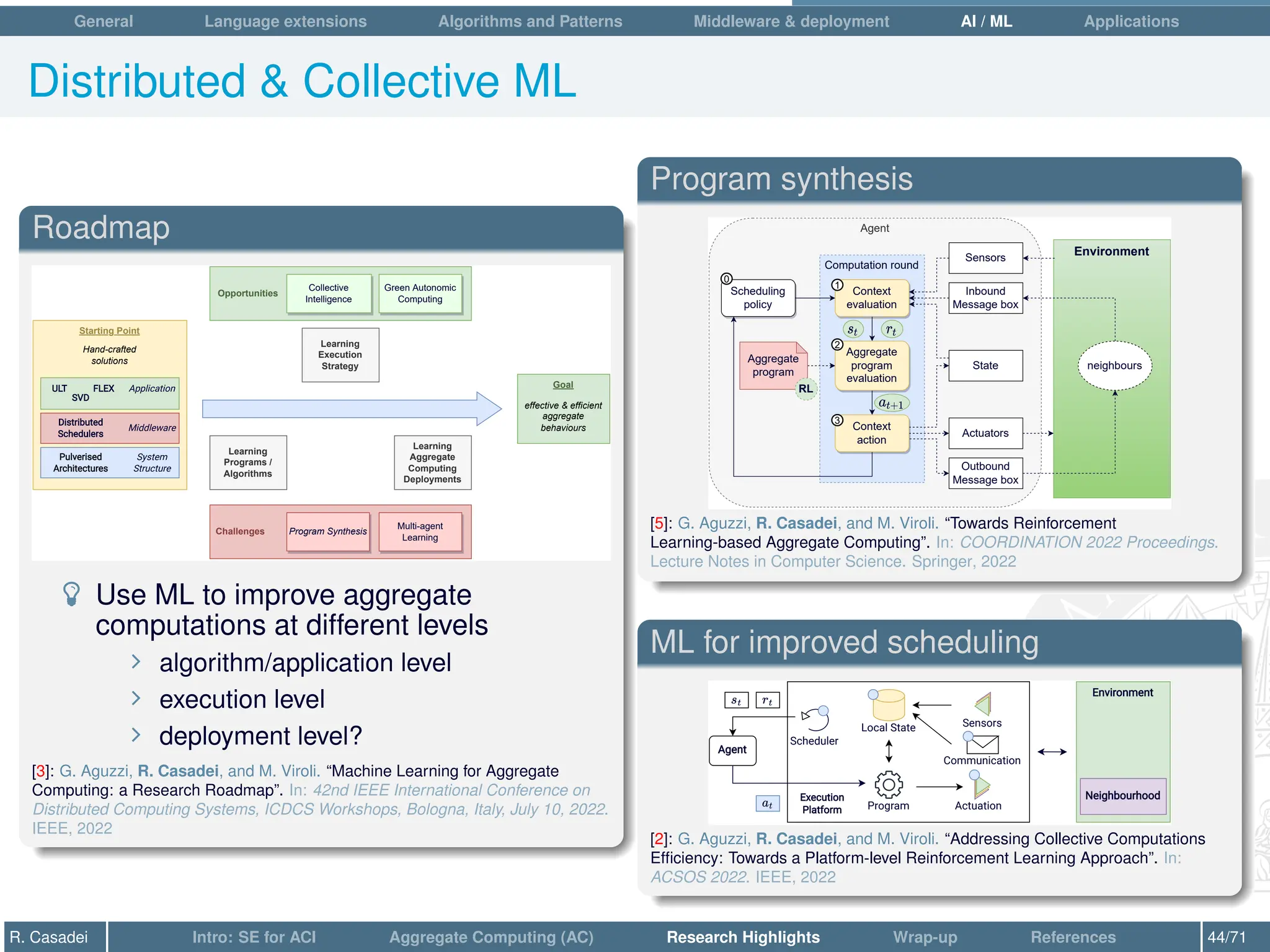Follow citation reference number 3
Viewport: 1270px width, 952px height.
(x=41, y=771)
